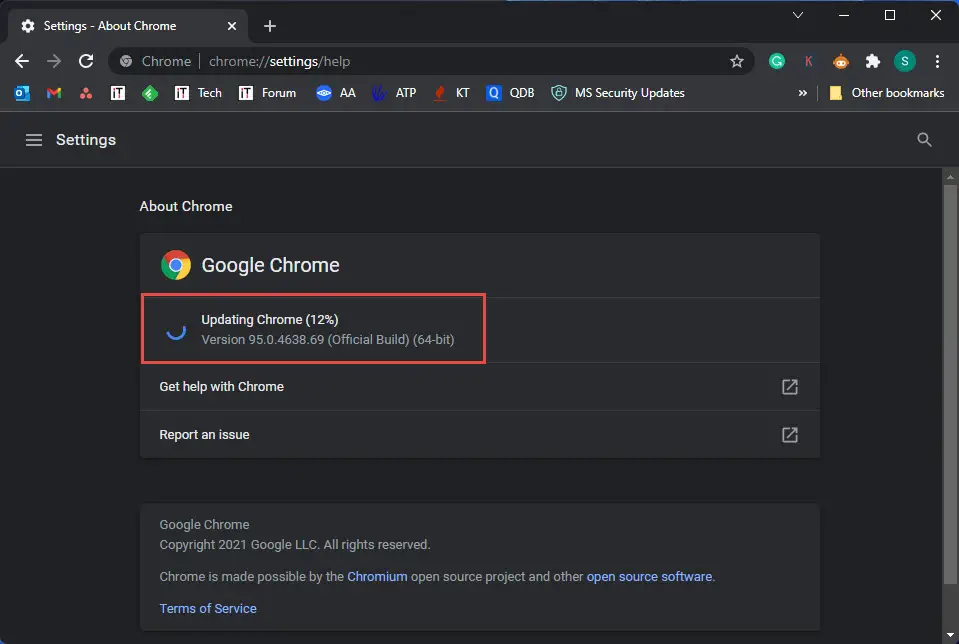Open a new tab with plus button
The height and width of the screenshot is (644, 959).
click(270, 26)
